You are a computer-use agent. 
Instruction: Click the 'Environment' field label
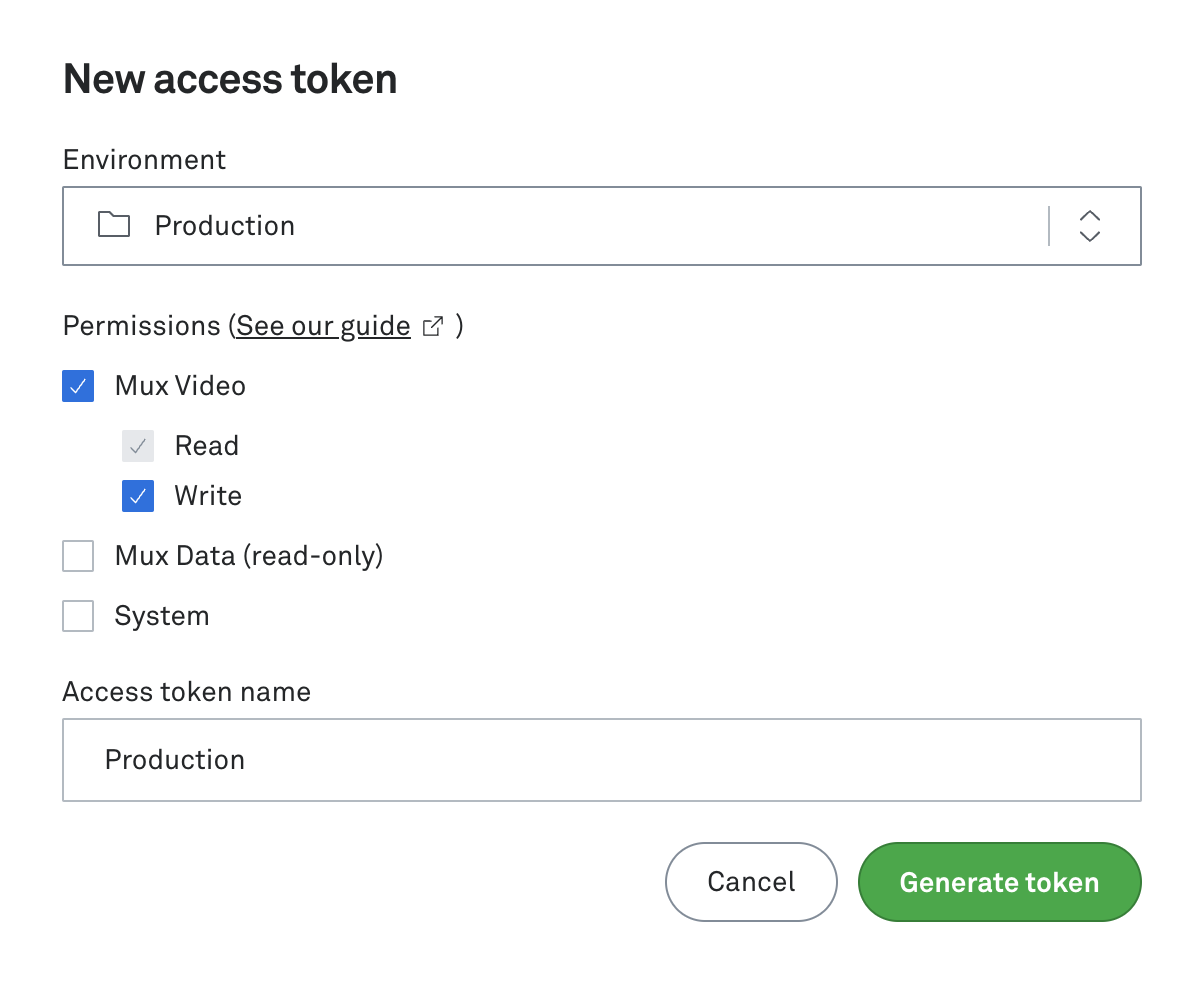click(144, 160)
